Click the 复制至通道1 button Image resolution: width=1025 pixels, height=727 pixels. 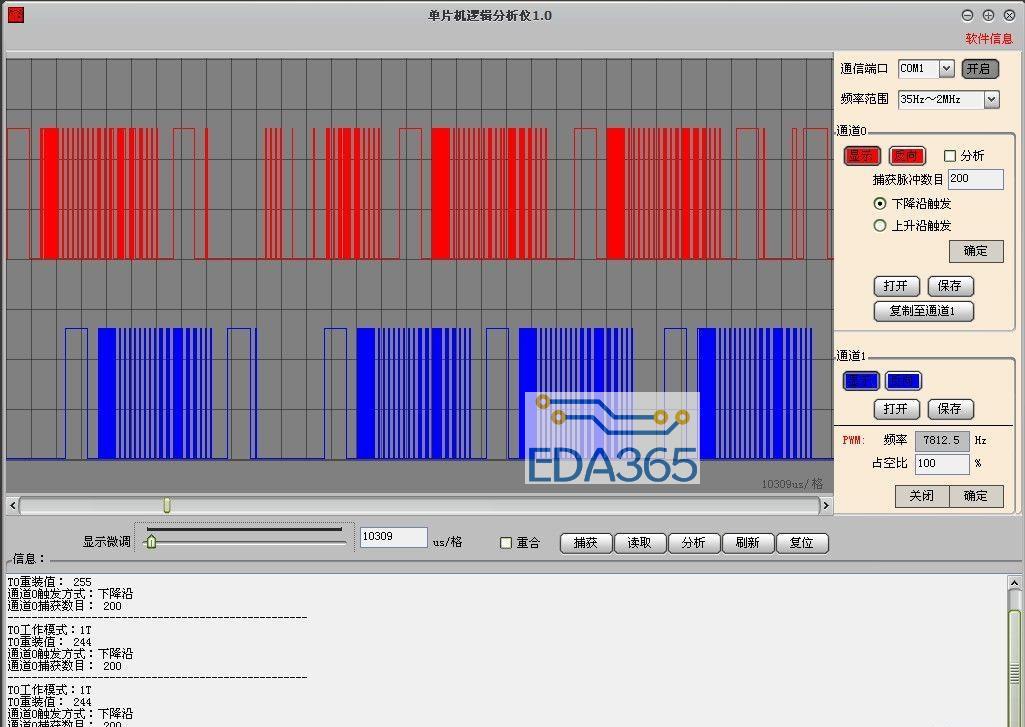click(923, 311)
